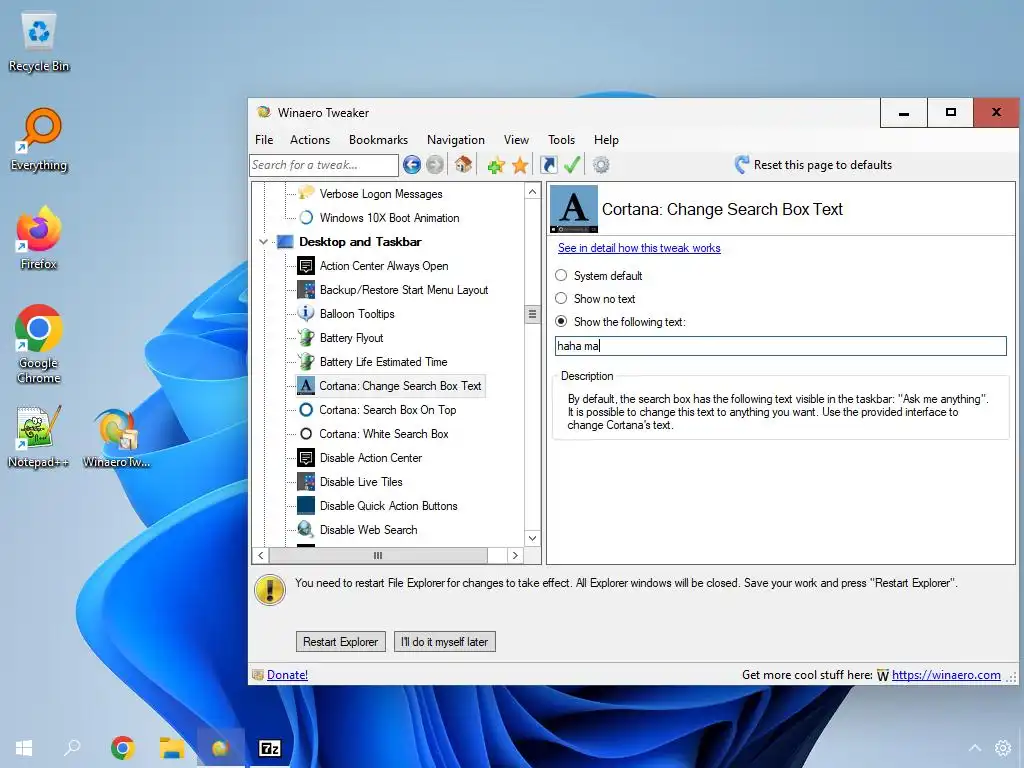
Task: Select Disable Action Center tweak
Action: pos(370,458)
